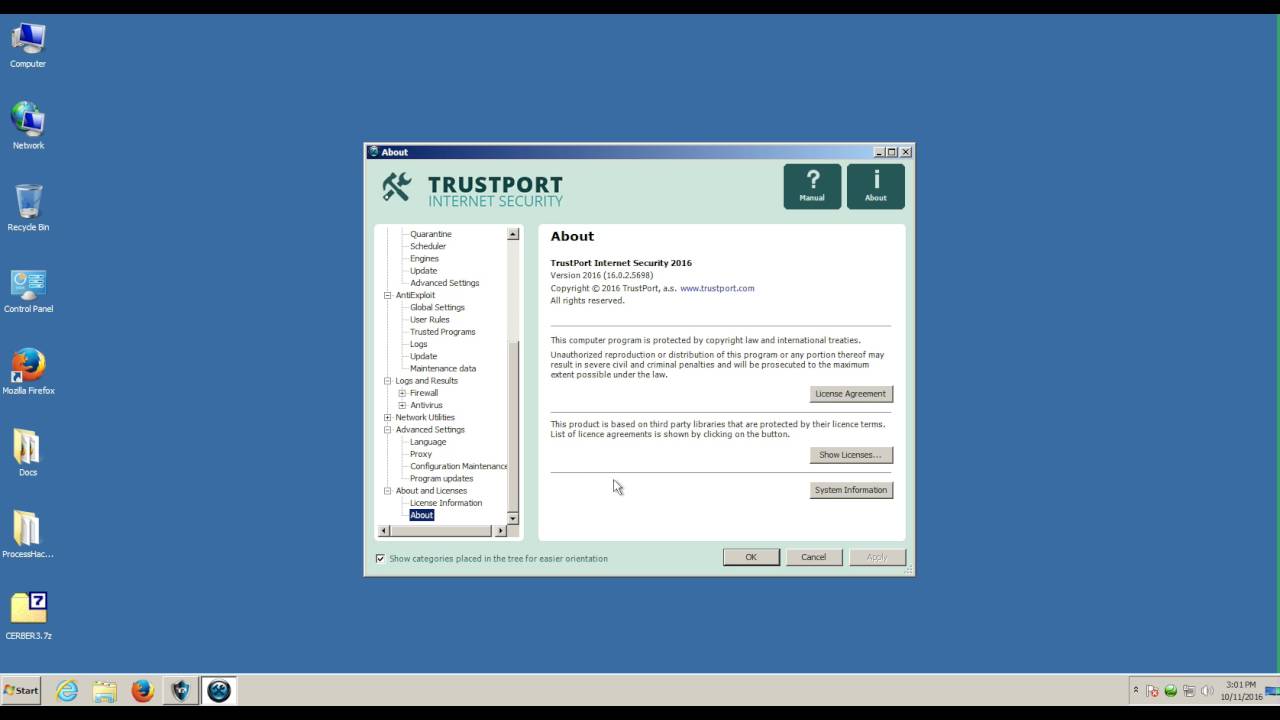Click Firefox icon in taskbar
1280x720 pixels.
point(142,690)
